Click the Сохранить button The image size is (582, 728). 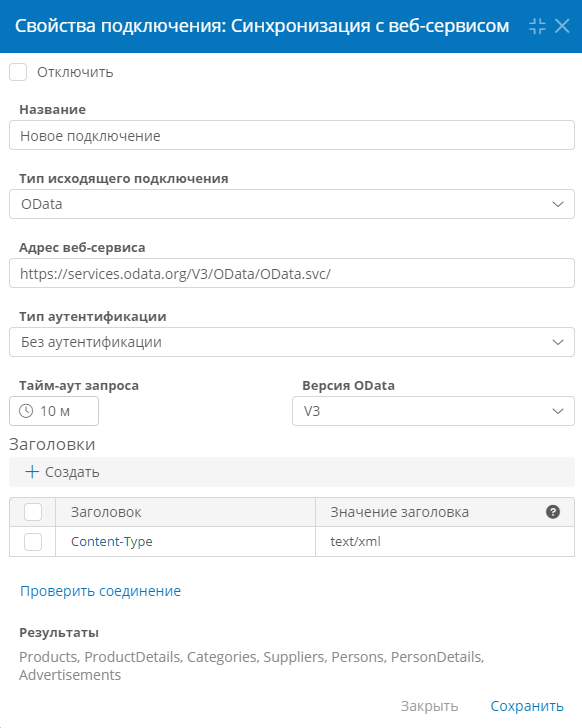(x=527, y=706)
